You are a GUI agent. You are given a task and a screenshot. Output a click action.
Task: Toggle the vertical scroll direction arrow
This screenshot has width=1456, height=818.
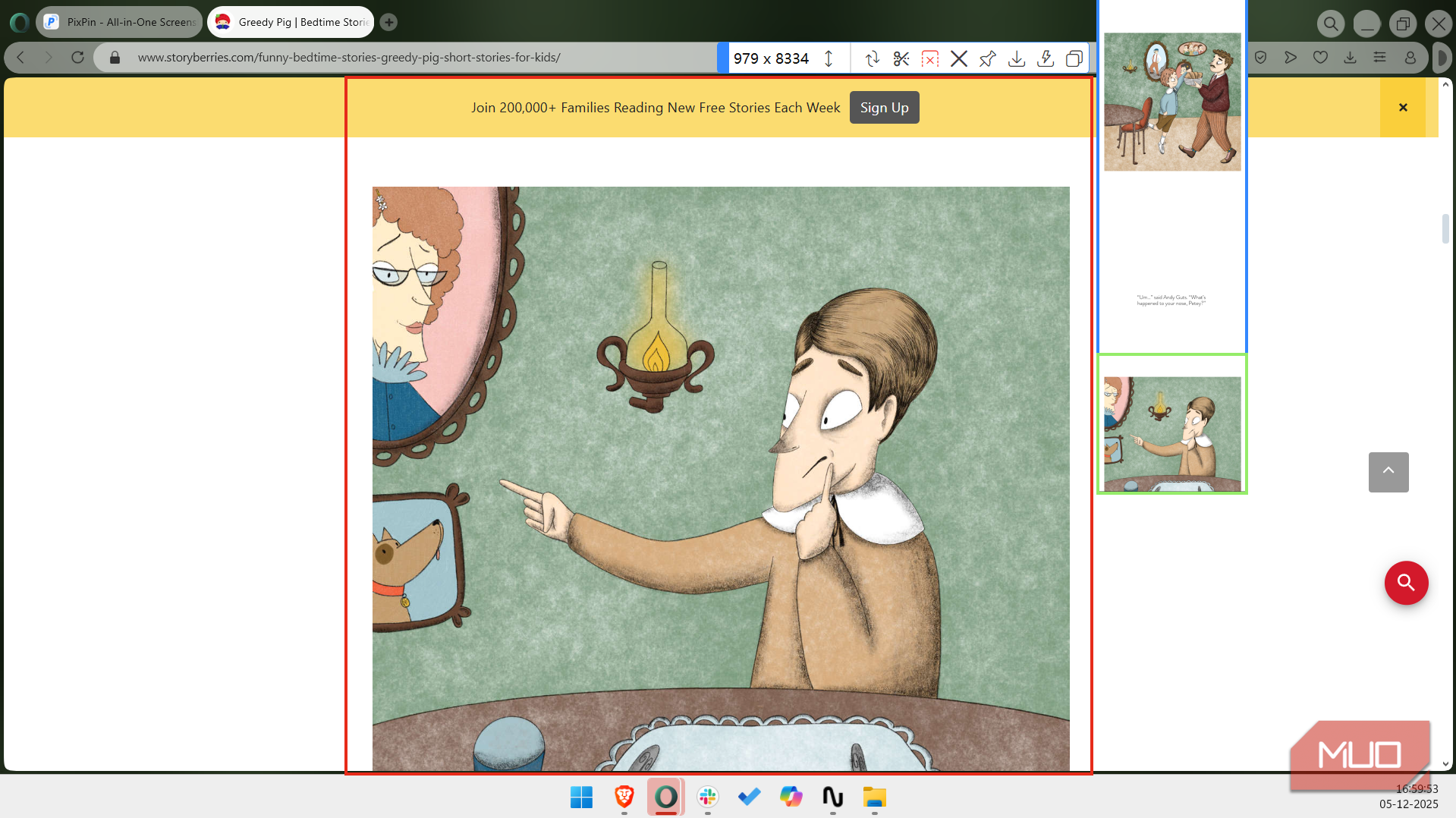point(829,58)
